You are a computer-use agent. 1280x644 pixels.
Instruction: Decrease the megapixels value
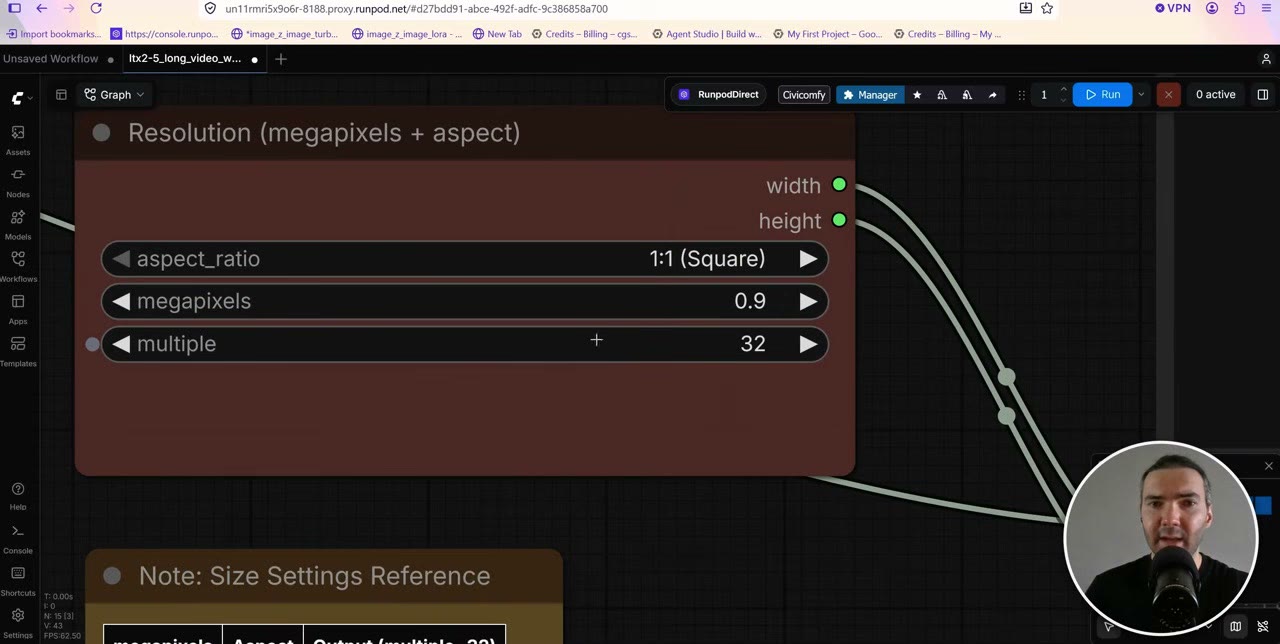pyautogui.click(x=121, y=302)
